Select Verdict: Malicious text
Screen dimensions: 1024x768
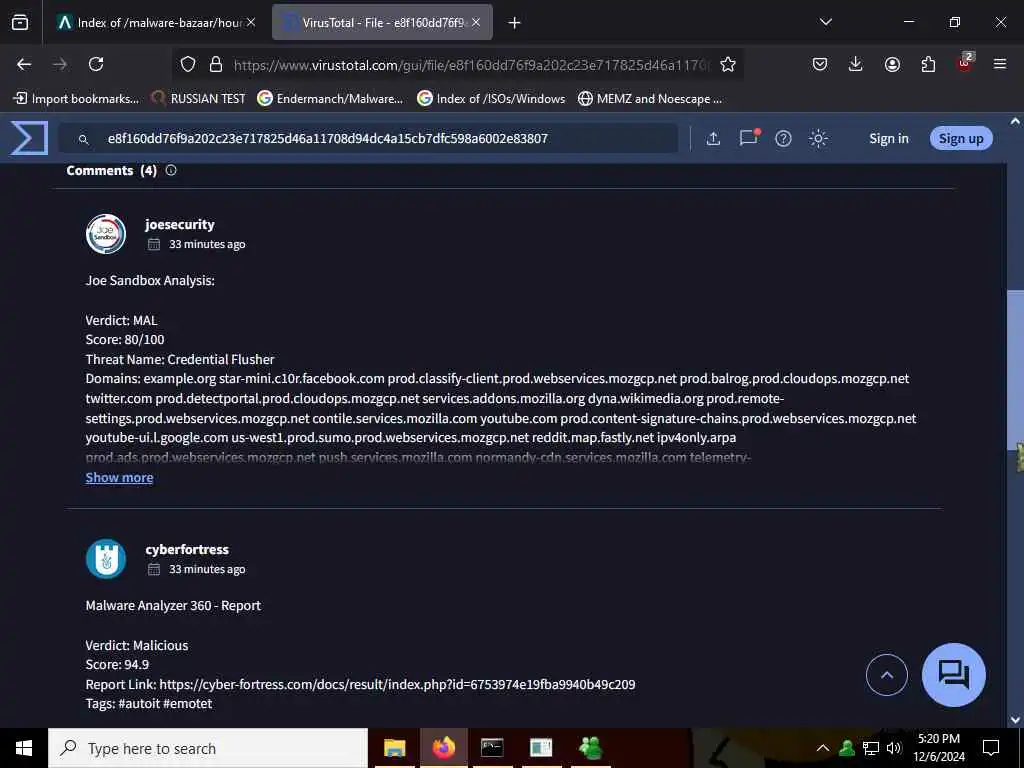tap(136, 645)
